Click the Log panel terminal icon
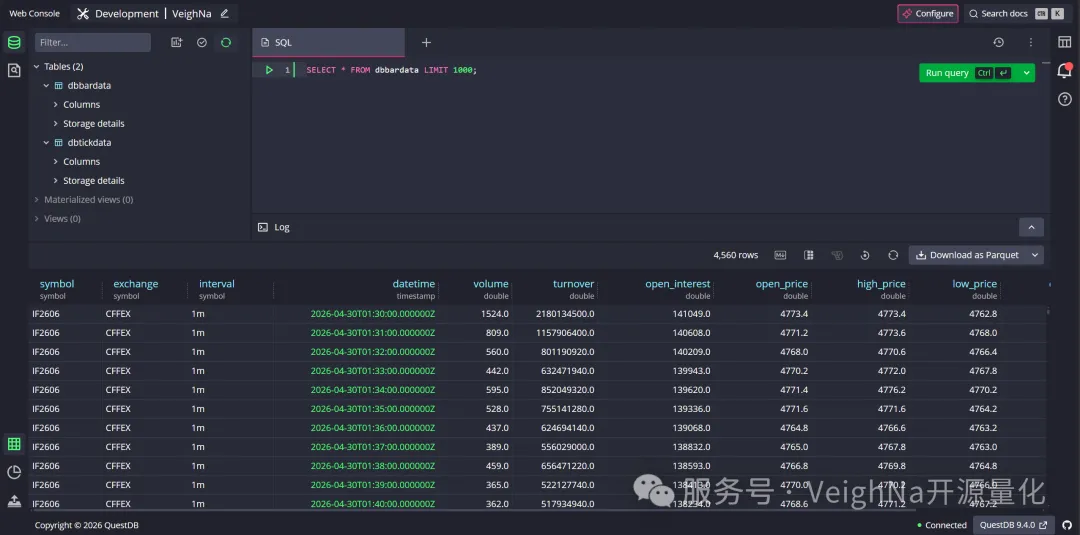 [x=262, y=227]
